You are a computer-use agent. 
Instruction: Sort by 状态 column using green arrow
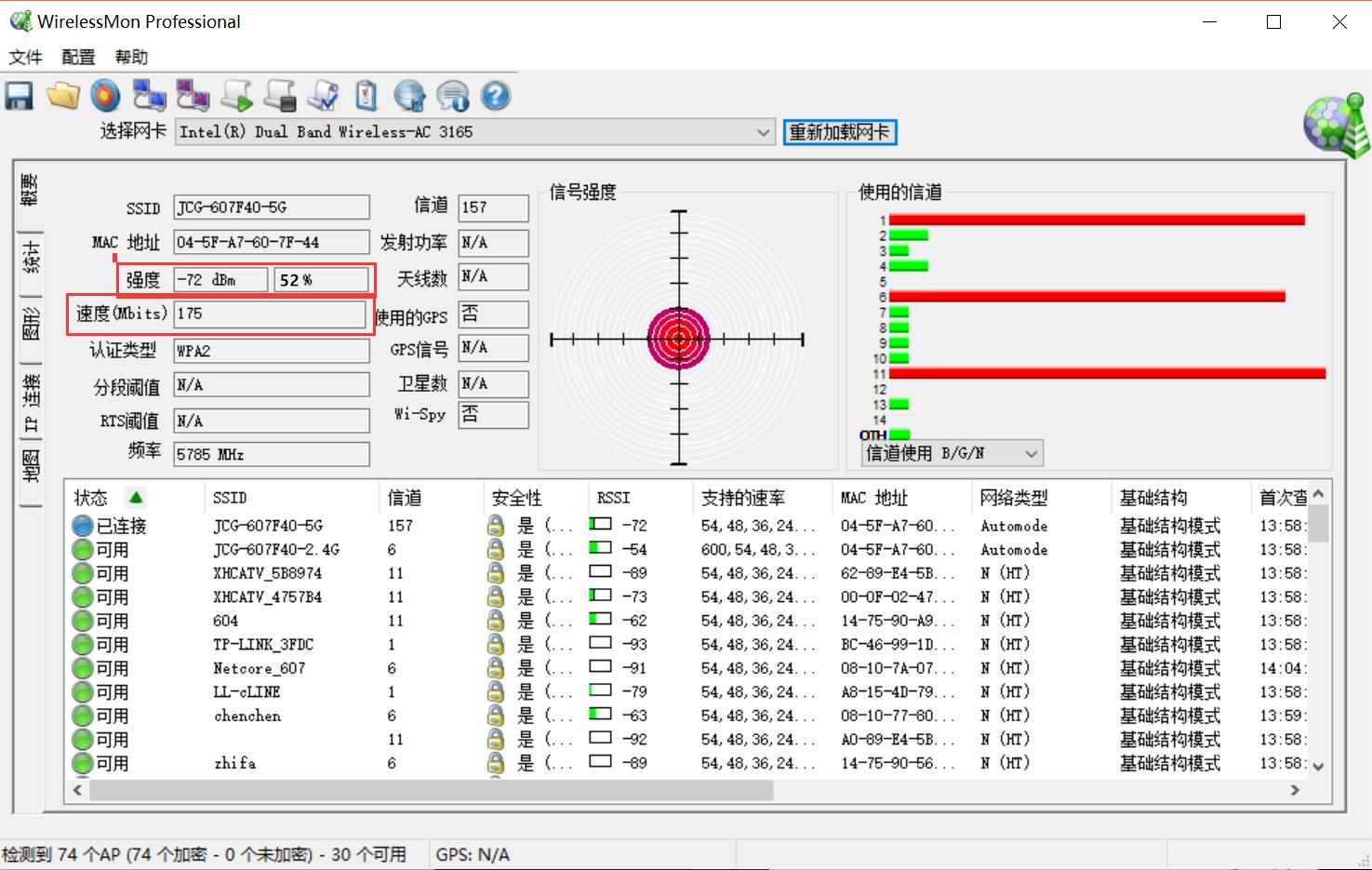(136, 497)
